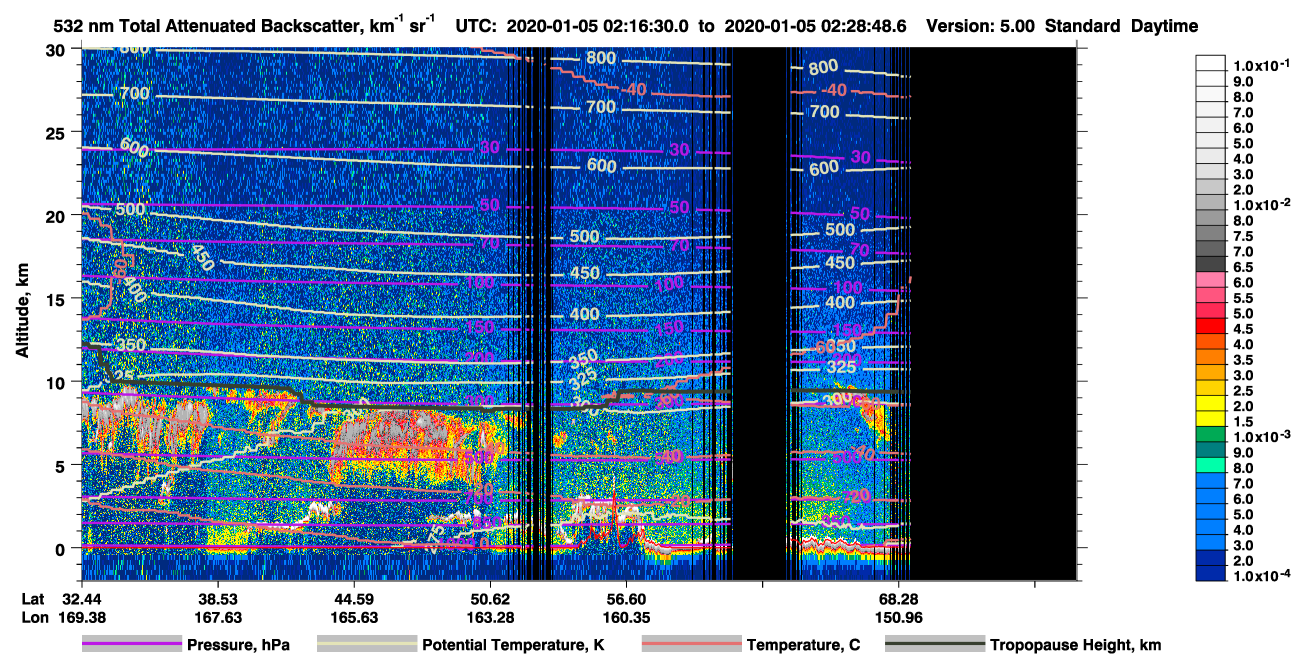Click the 'Potential Temperature, K' legend label

pos(513,645)
